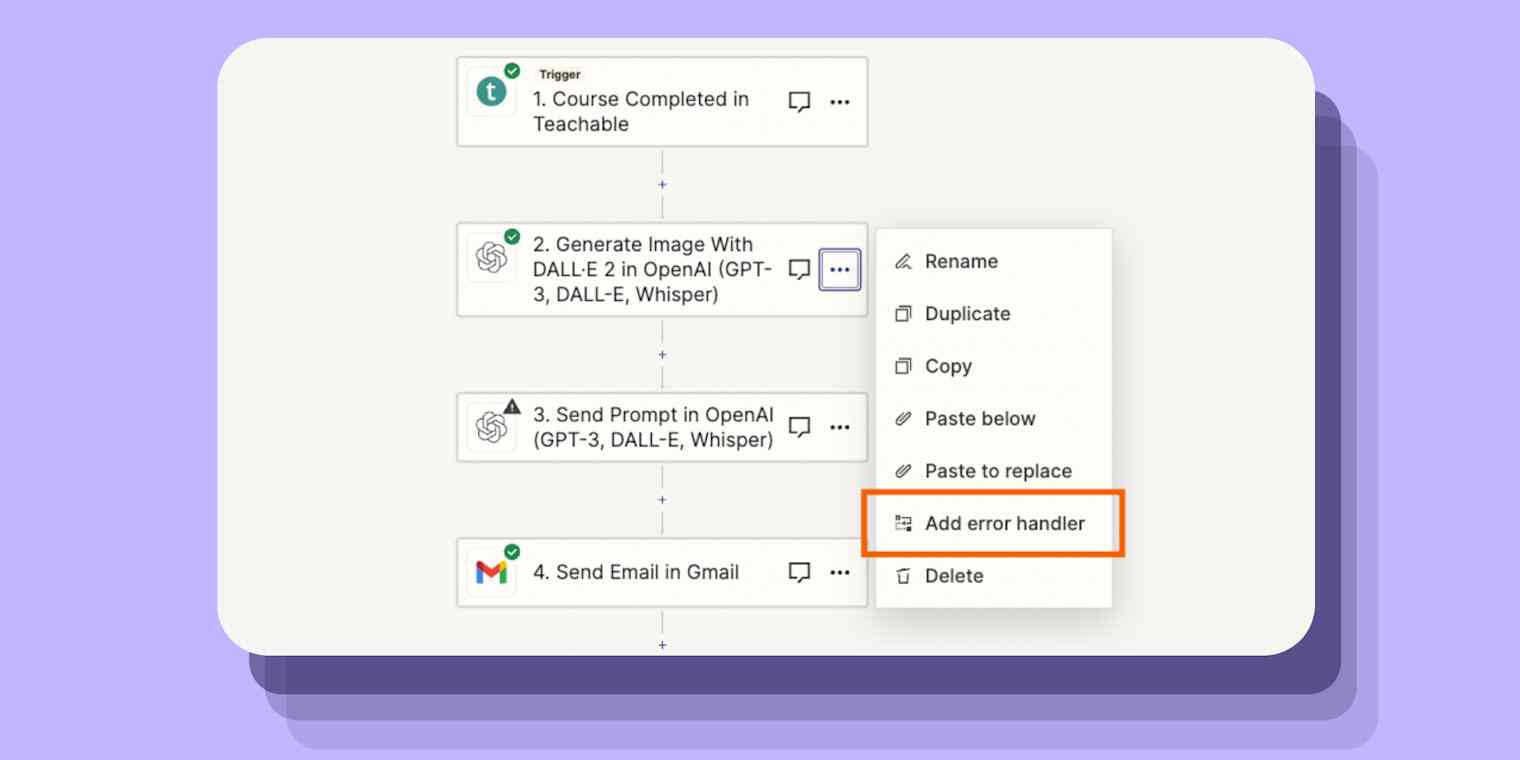Viewport: 1520px width, 760px height.
Task: Click the OpenAI icon on step 3
Action: click(491, 427)
